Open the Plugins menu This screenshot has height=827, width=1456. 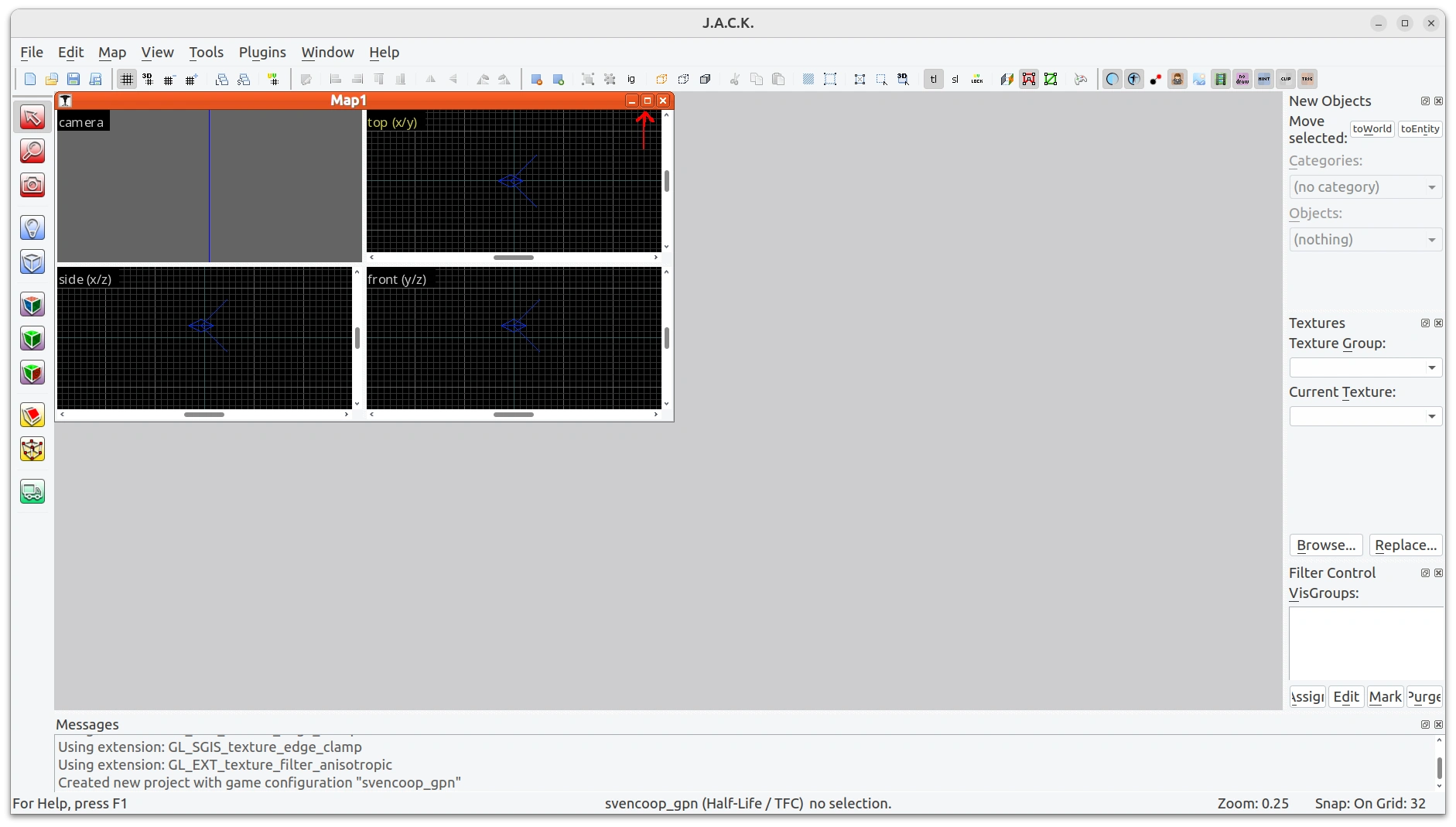click(x=262, y=52)
